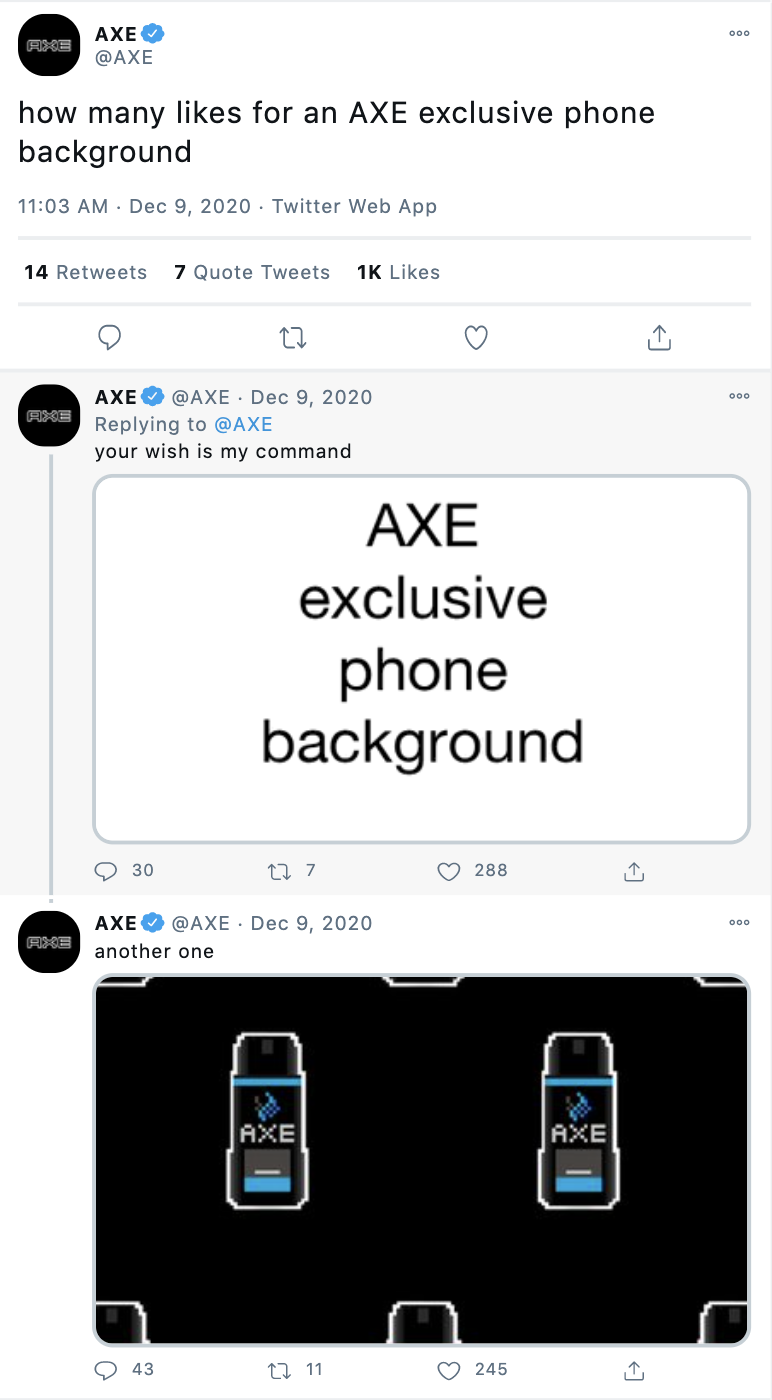
Task: Like the tweet showing 245 likes
Action: click(x=449, y=1370)
